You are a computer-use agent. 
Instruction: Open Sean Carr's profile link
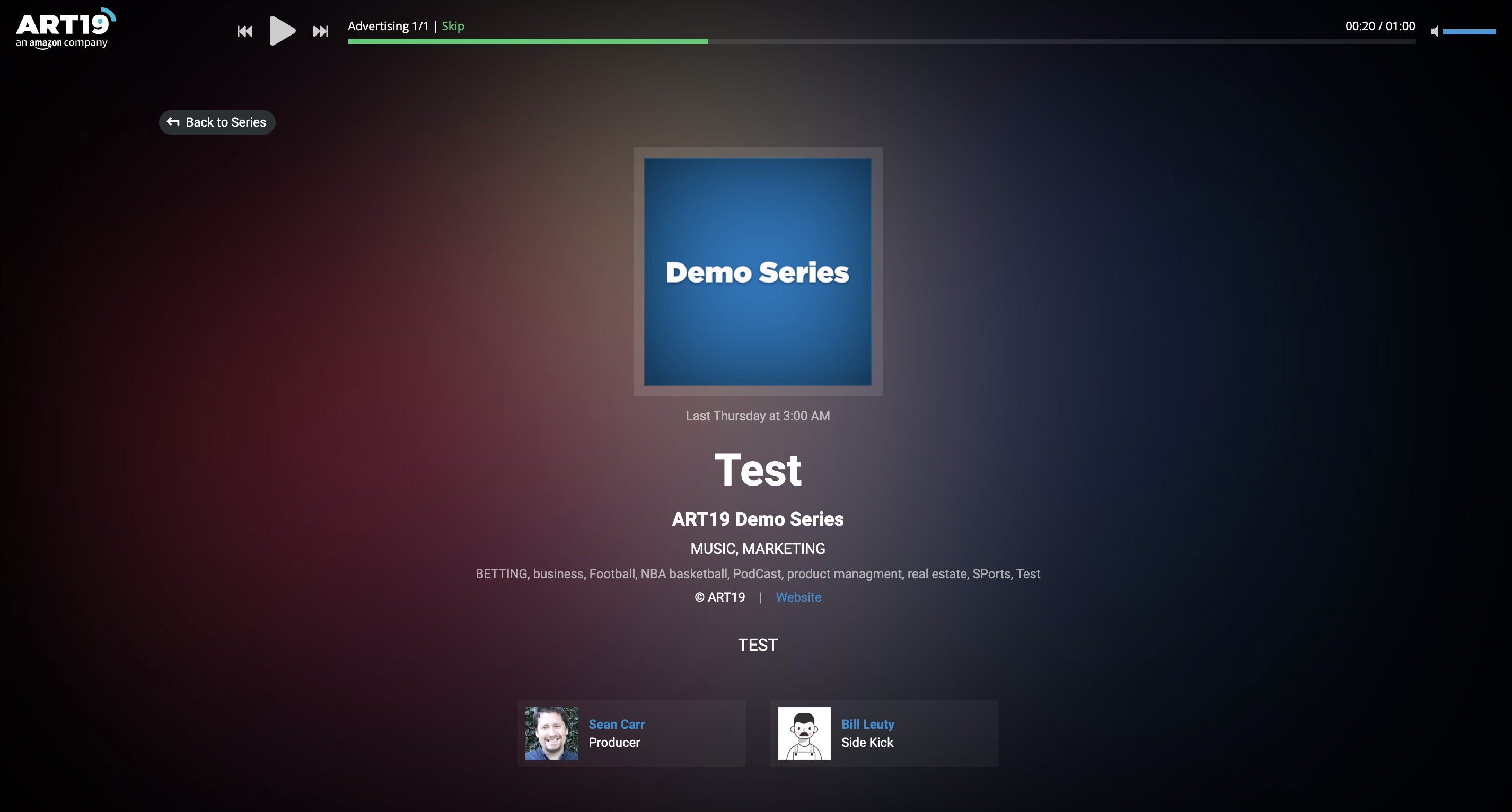(616, 725)
